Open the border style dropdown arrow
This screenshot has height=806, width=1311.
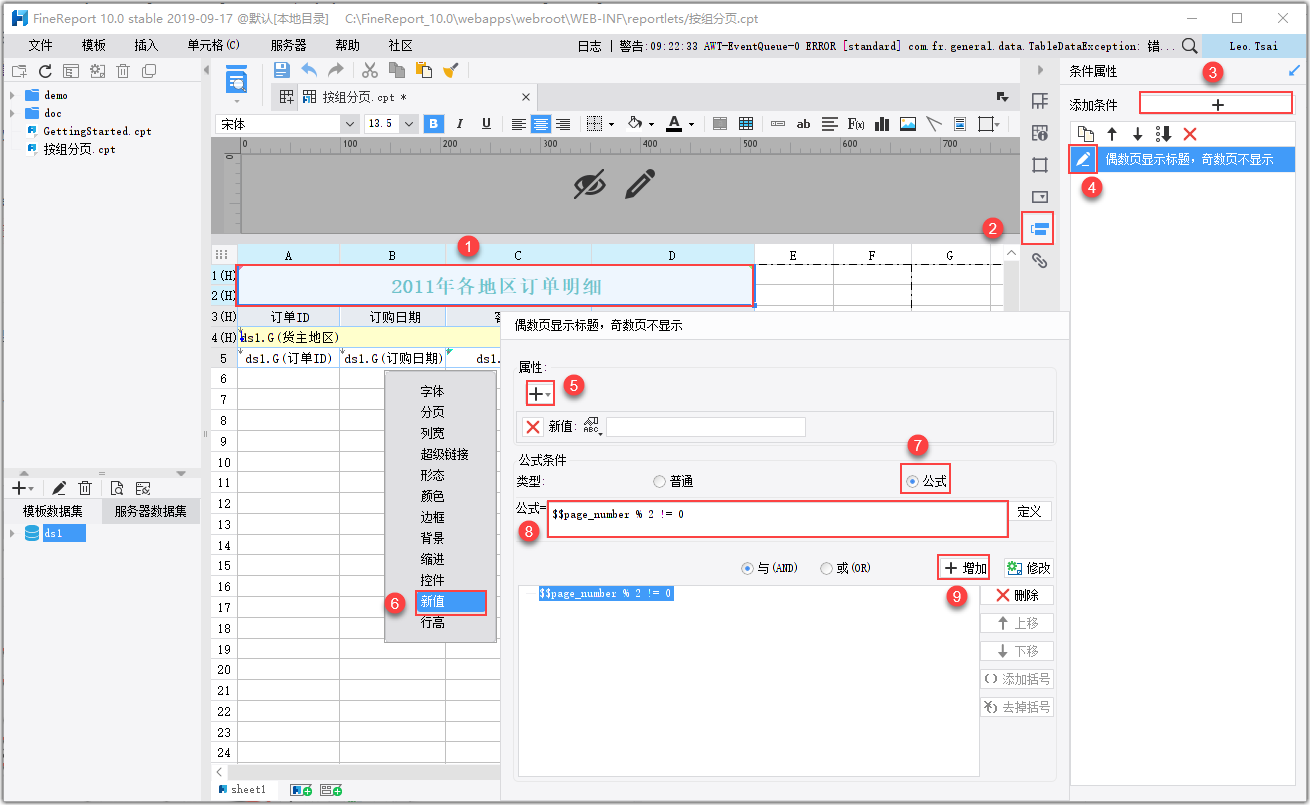coord(611,125)
